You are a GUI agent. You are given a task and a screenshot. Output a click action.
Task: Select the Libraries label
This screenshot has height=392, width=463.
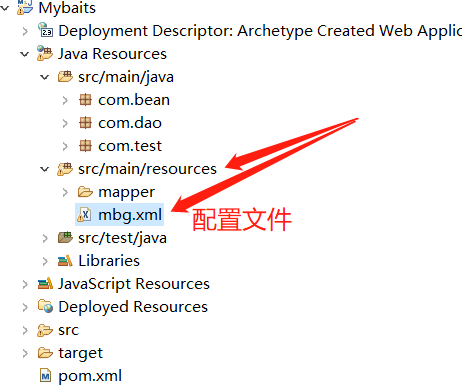click(x=109, y=261)
